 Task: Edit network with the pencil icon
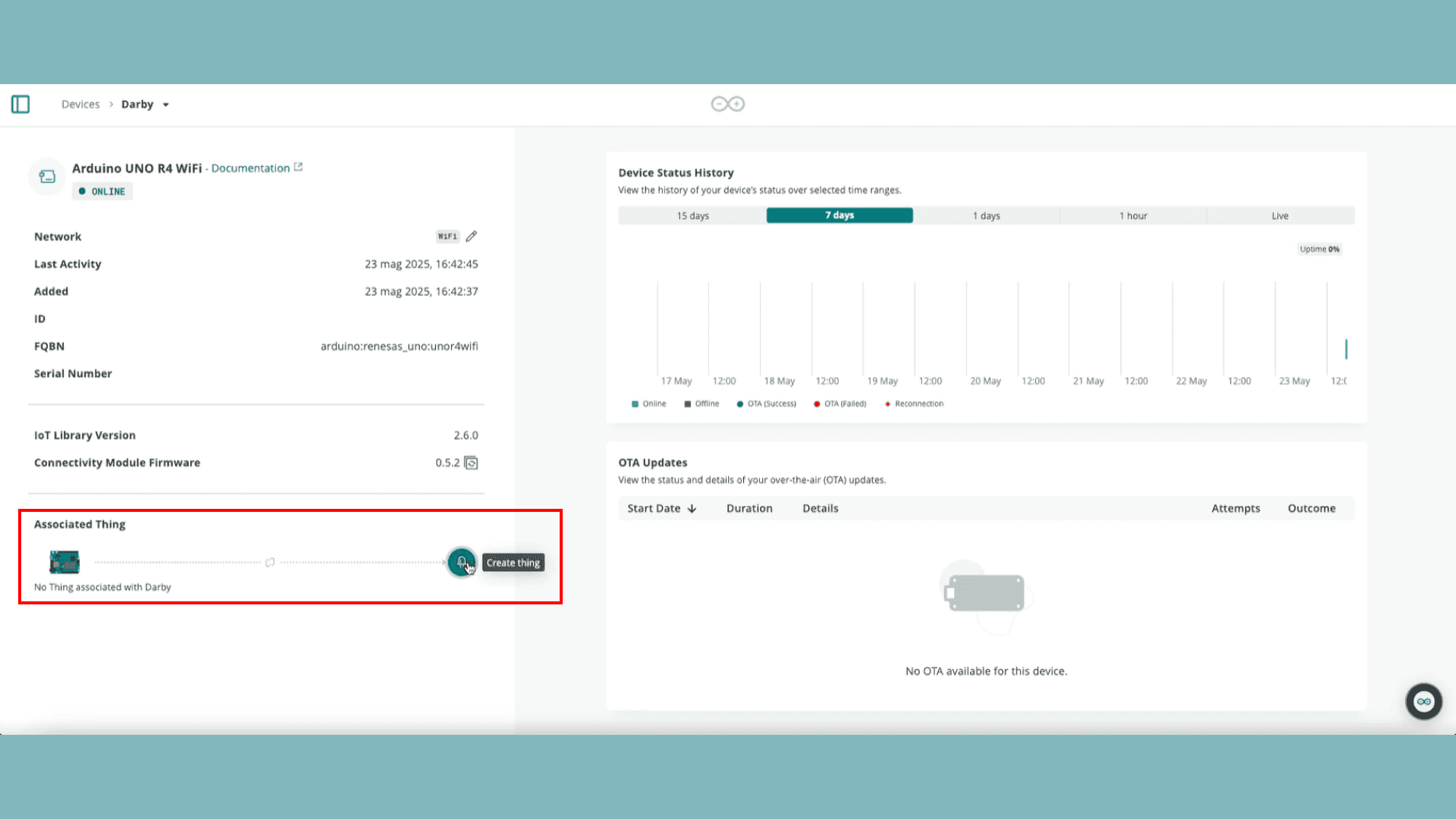(472, 237)
